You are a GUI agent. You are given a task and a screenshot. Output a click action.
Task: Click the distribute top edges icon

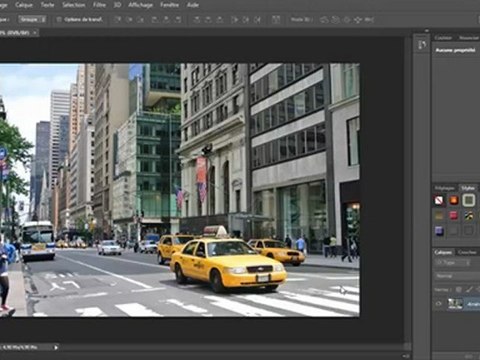coord(197,20)
